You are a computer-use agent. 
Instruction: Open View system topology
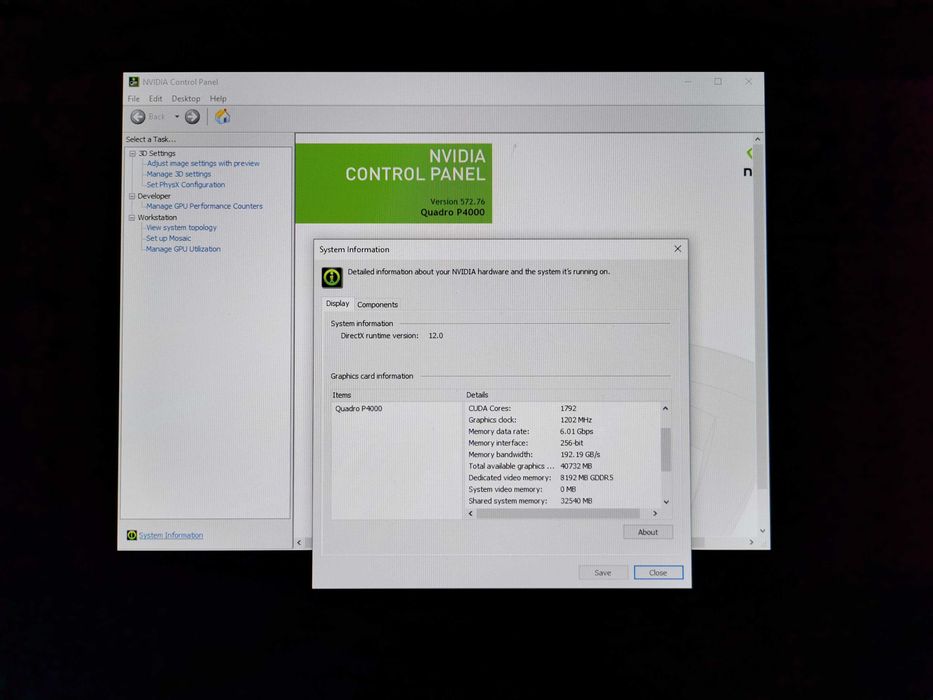[181, 227]
